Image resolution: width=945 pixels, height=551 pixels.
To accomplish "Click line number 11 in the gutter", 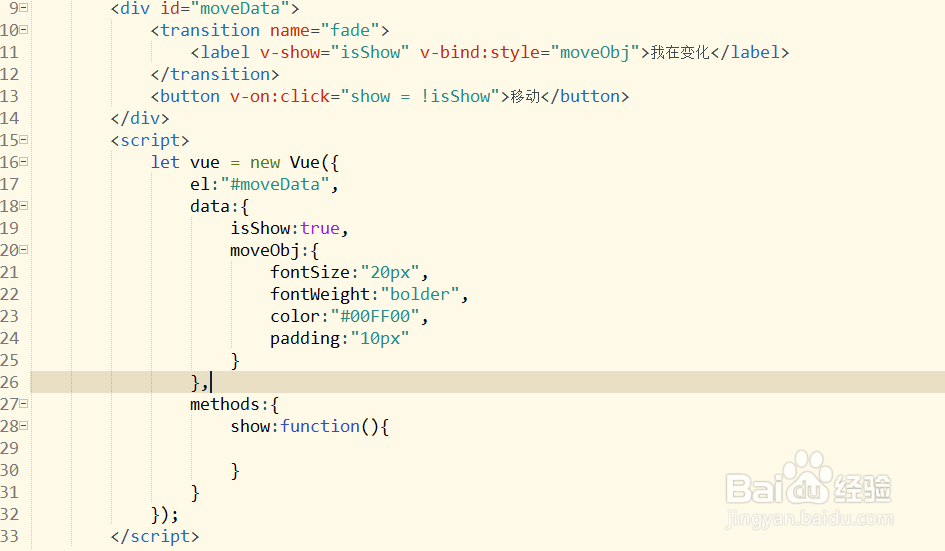I will (10, 52).
